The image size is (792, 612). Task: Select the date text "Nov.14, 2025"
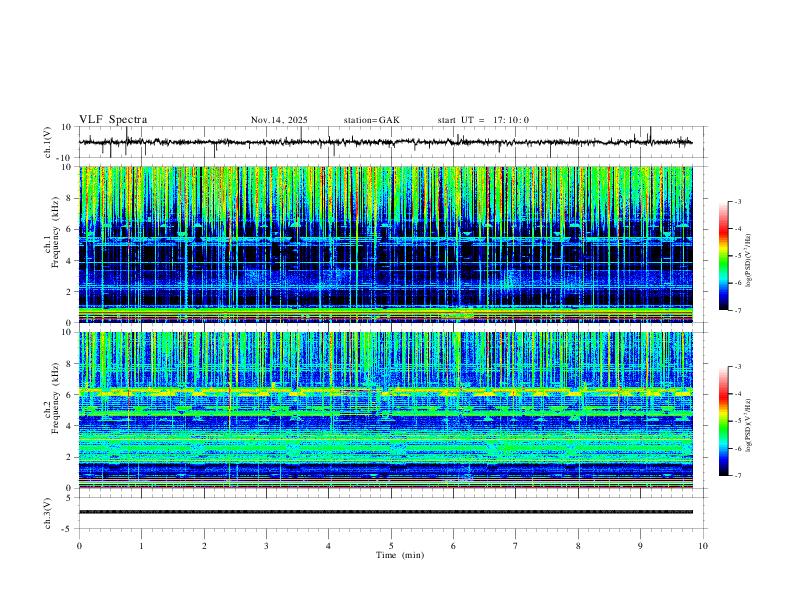tap(279, 120)
